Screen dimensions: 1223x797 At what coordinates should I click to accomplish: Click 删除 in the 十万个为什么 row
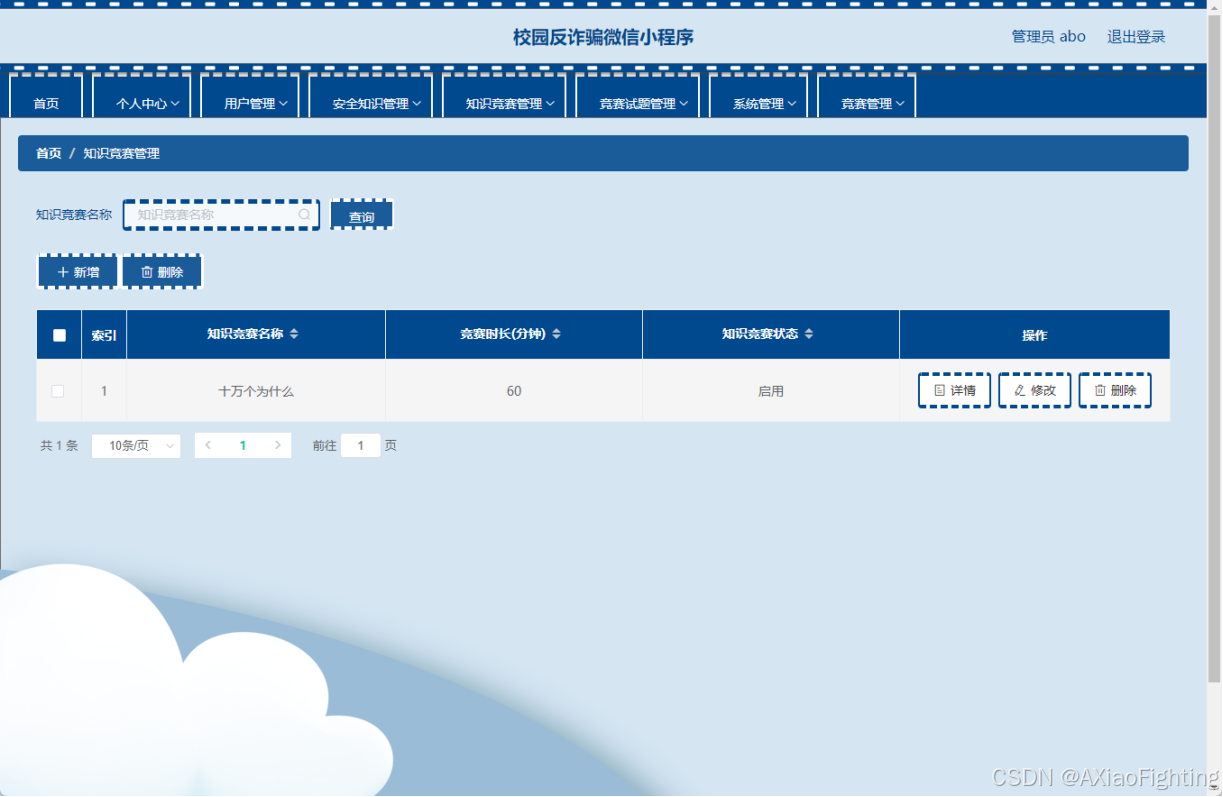tap(1115, 391)
